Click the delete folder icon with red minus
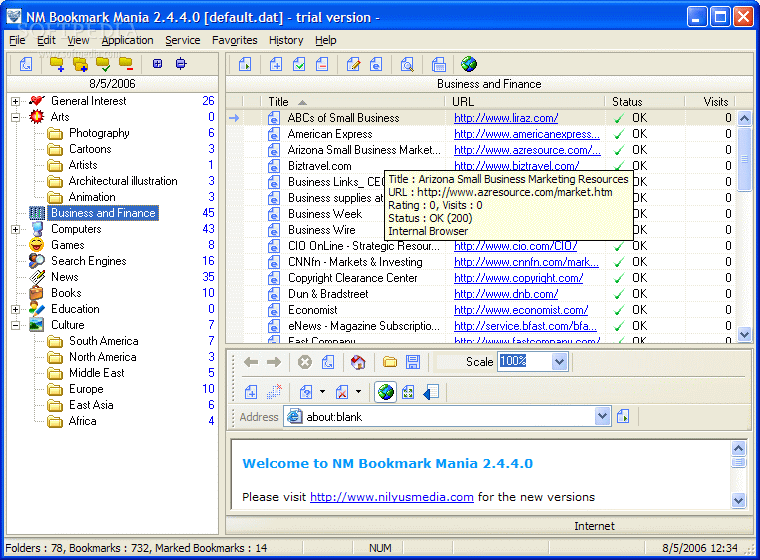This screenshot has width=760, height=560. point(126,64)
